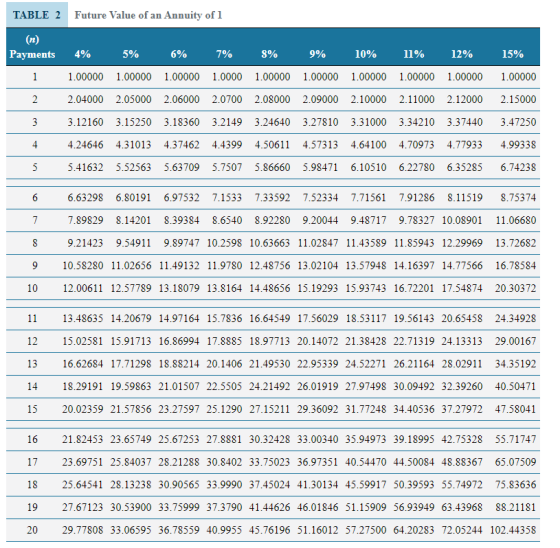Image resolution: width=560 pixels, height=548 pixels.
Task: Select the 15% column header
Action: pos(513,54)
